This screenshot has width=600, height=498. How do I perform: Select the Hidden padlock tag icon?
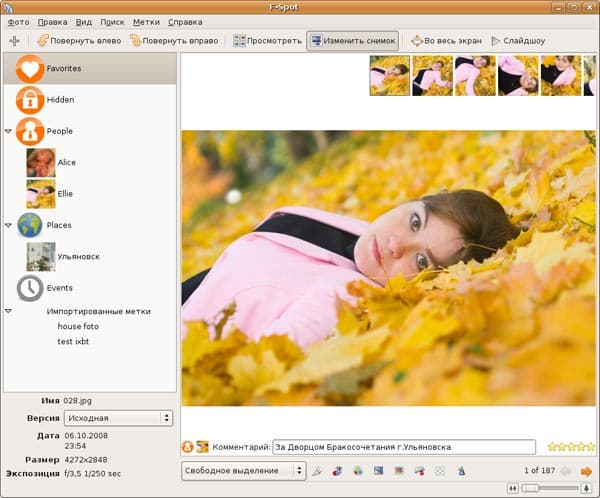29,100
